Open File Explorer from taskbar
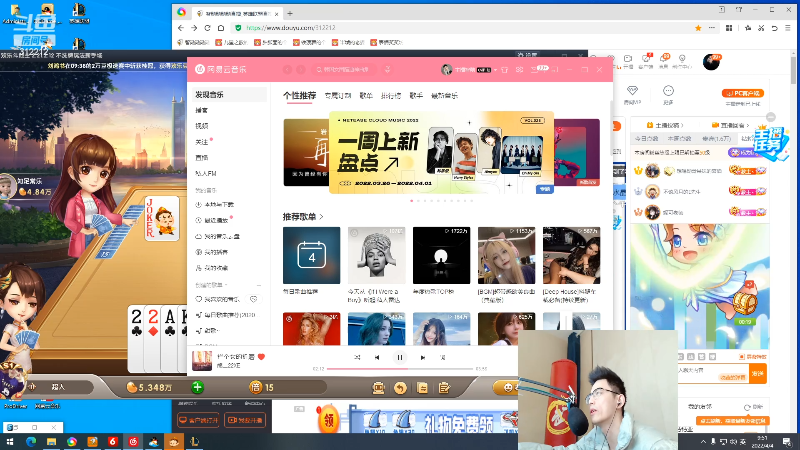Viewport: 800px width, 450px height. click(x=51, y=442)
